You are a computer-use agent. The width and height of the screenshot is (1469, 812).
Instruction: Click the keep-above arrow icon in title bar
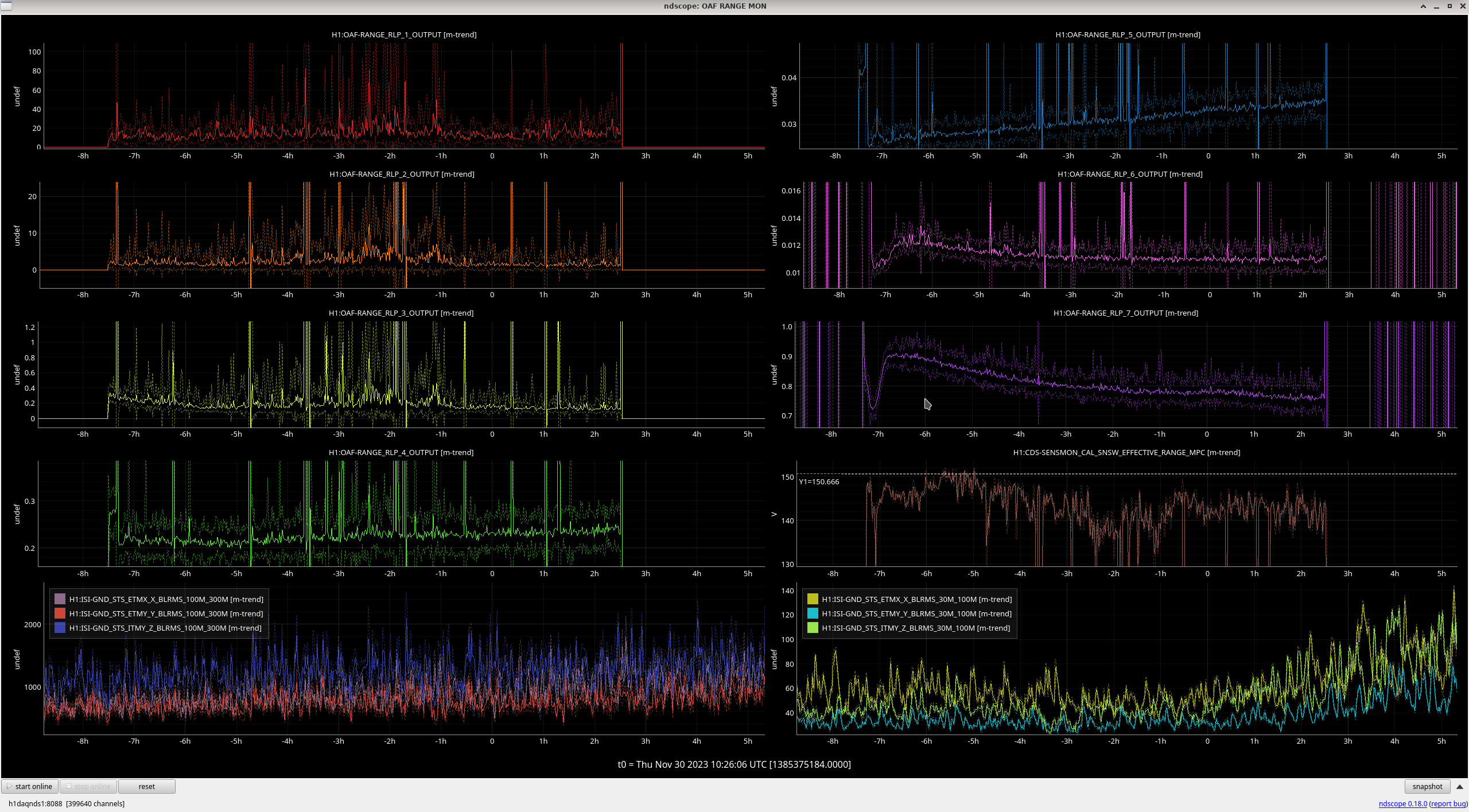[1423, 6]
